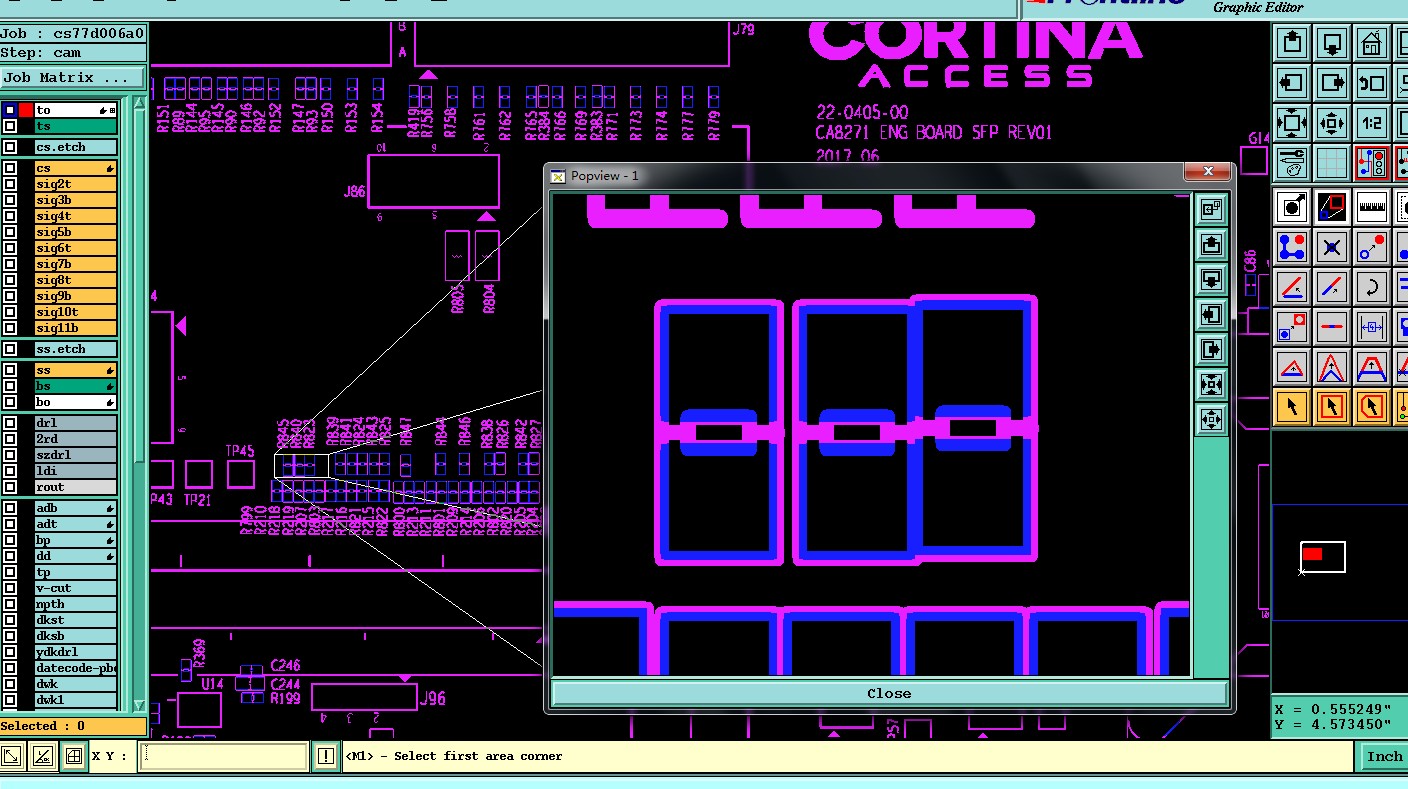Screen dimensions: 1408x789
Task: Click layer list scrollbar down arrow
Action: coord(139,705)
